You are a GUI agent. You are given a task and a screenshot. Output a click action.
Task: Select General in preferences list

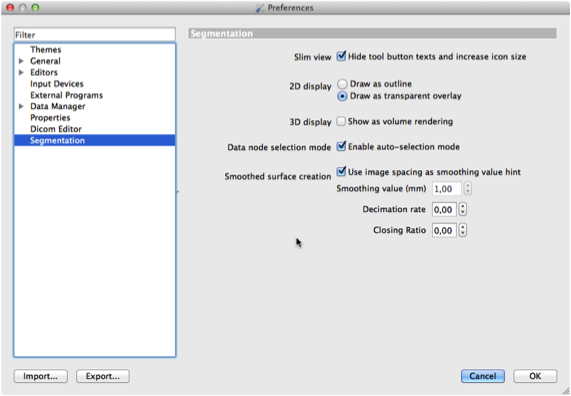click(x=45, y=61)
